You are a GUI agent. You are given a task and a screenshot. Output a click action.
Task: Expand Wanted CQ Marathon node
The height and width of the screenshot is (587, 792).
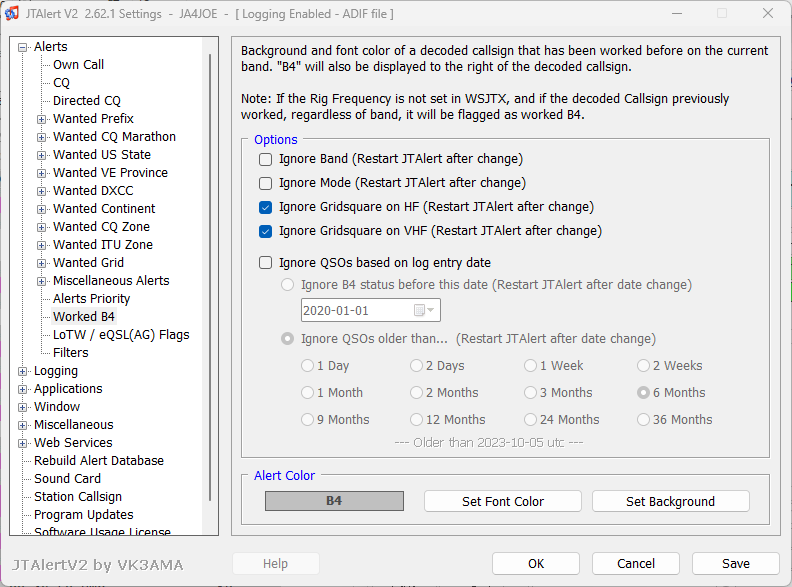(x=41, y=137)
